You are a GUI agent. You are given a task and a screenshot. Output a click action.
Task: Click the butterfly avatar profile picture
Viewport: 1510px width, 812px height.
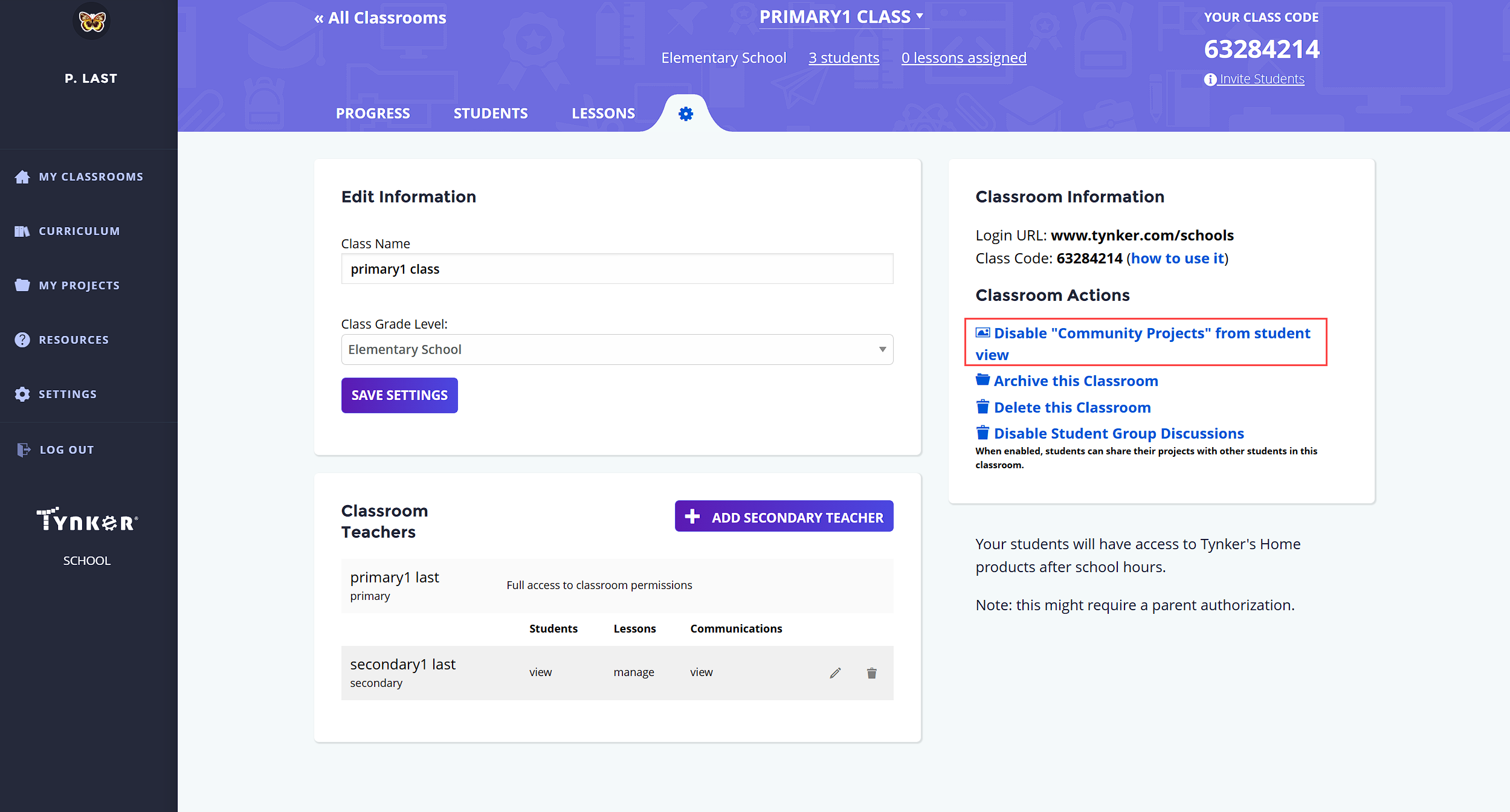point(91,21)
